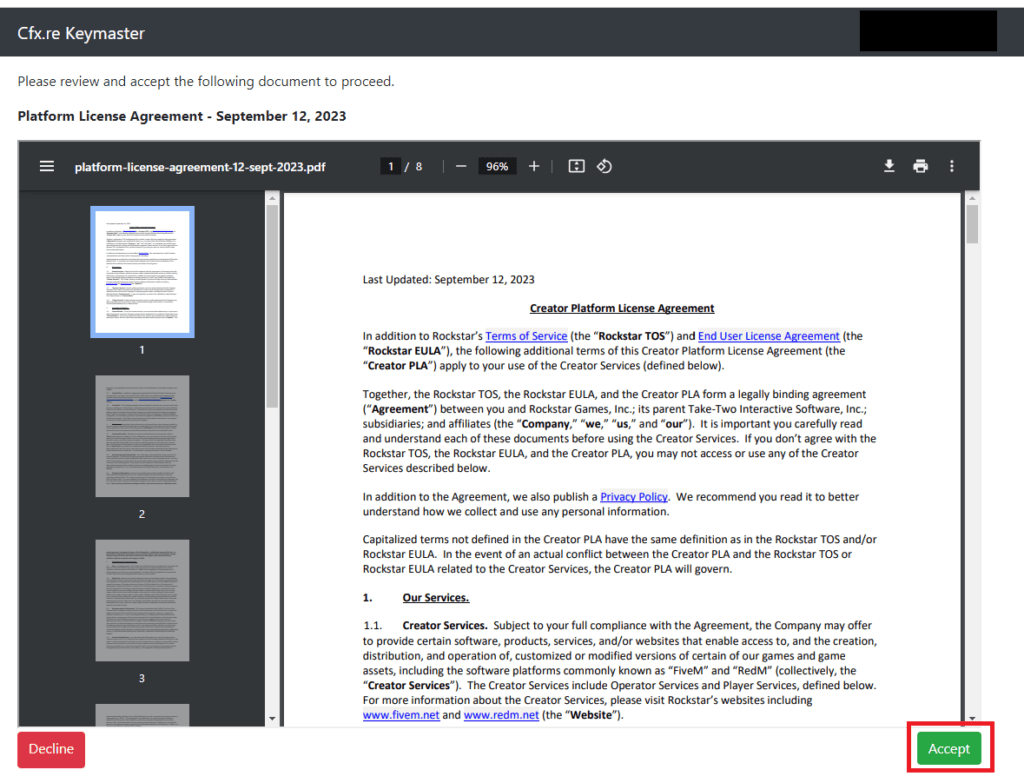Select page 3 thumbnail
This screenshot has width=1024, height=783.
click(x=142, y=600)
